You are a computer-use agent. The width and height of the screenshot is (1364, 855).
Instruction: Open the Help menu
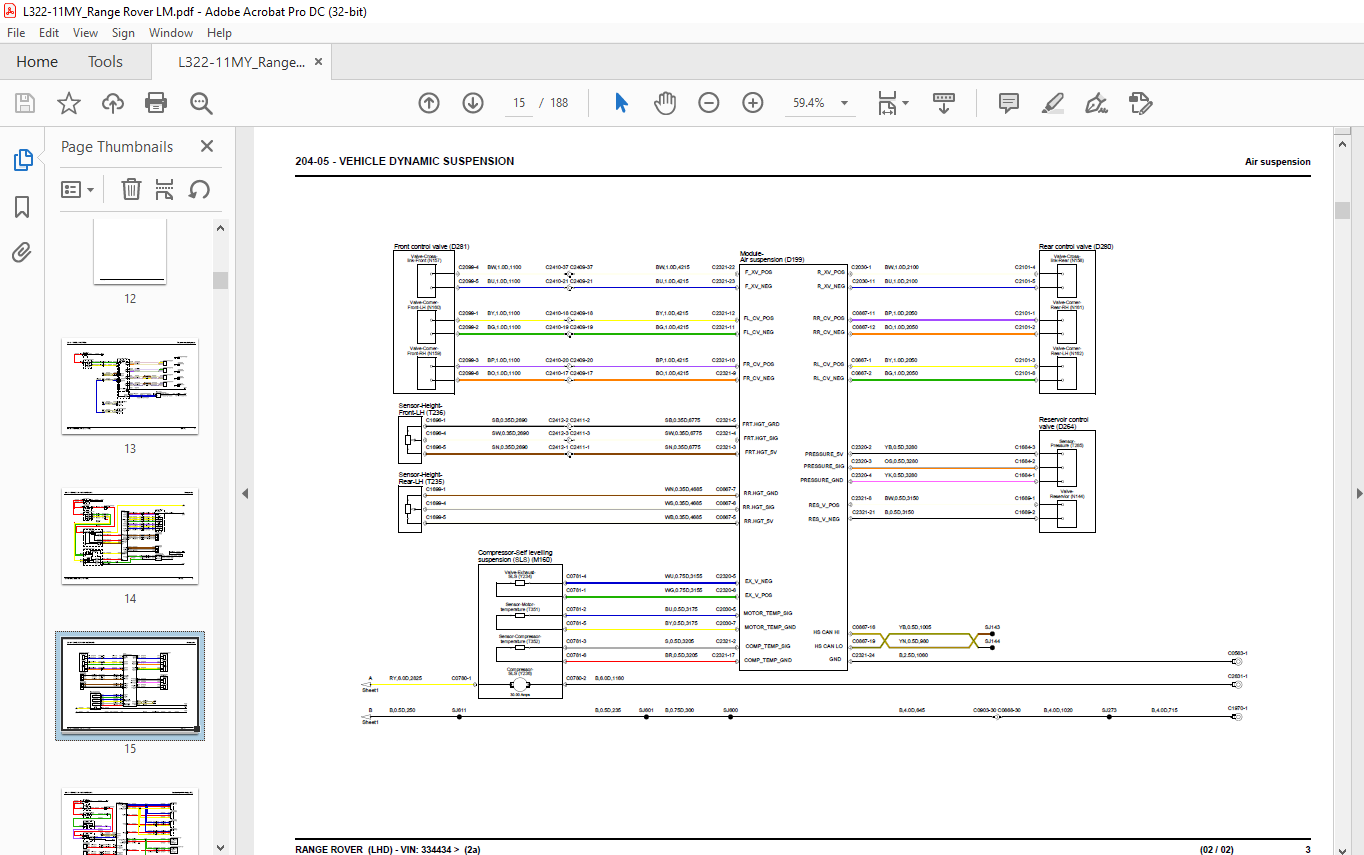219,33
